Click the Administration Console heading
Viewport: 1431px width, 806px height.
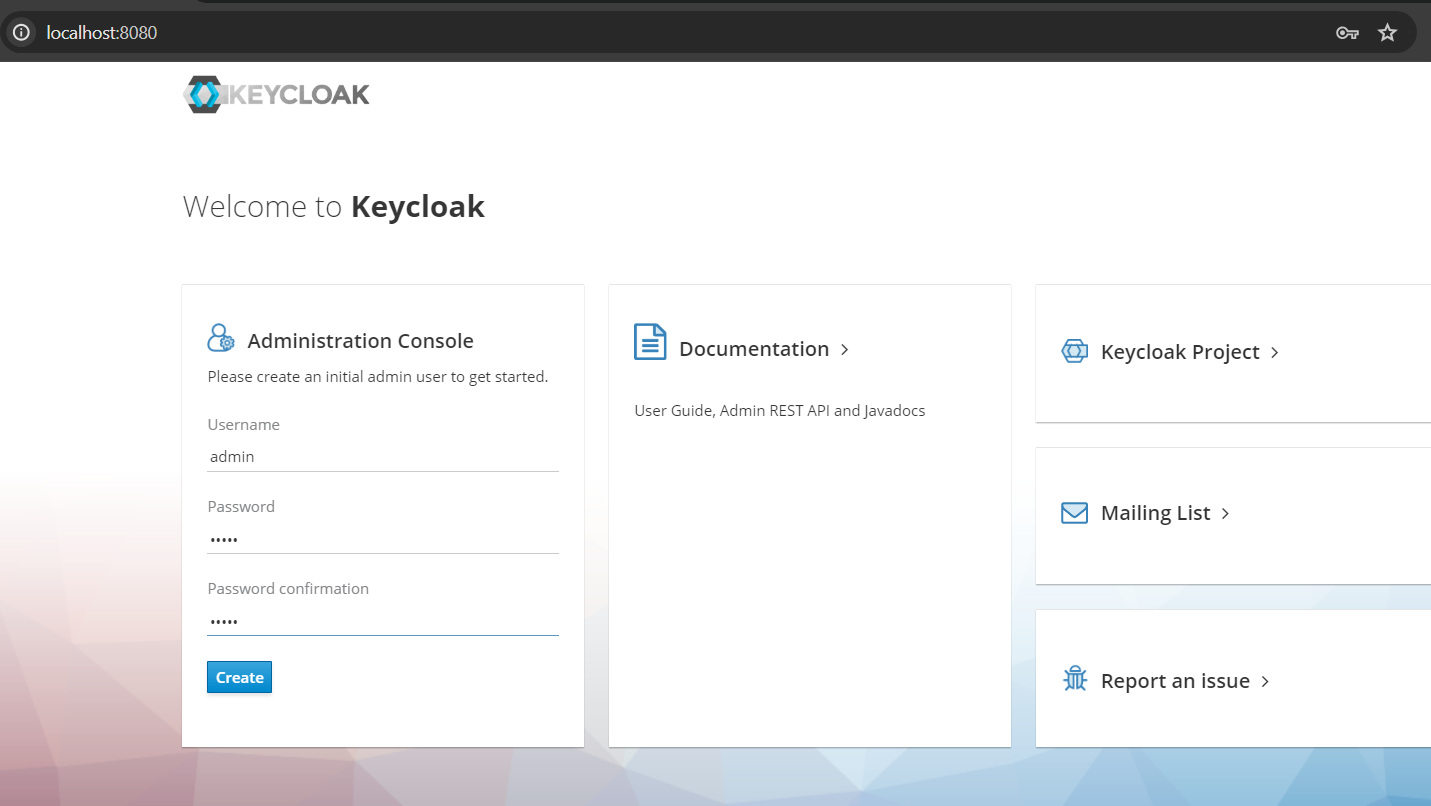[361, 341]
